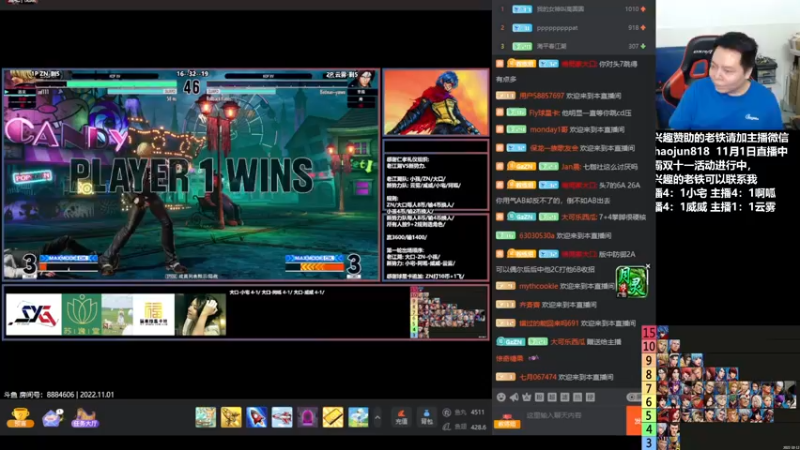The width and height of the screenshot is (800, 450).
Task: Click the 充值 recharge button
Action: point(402,417)
